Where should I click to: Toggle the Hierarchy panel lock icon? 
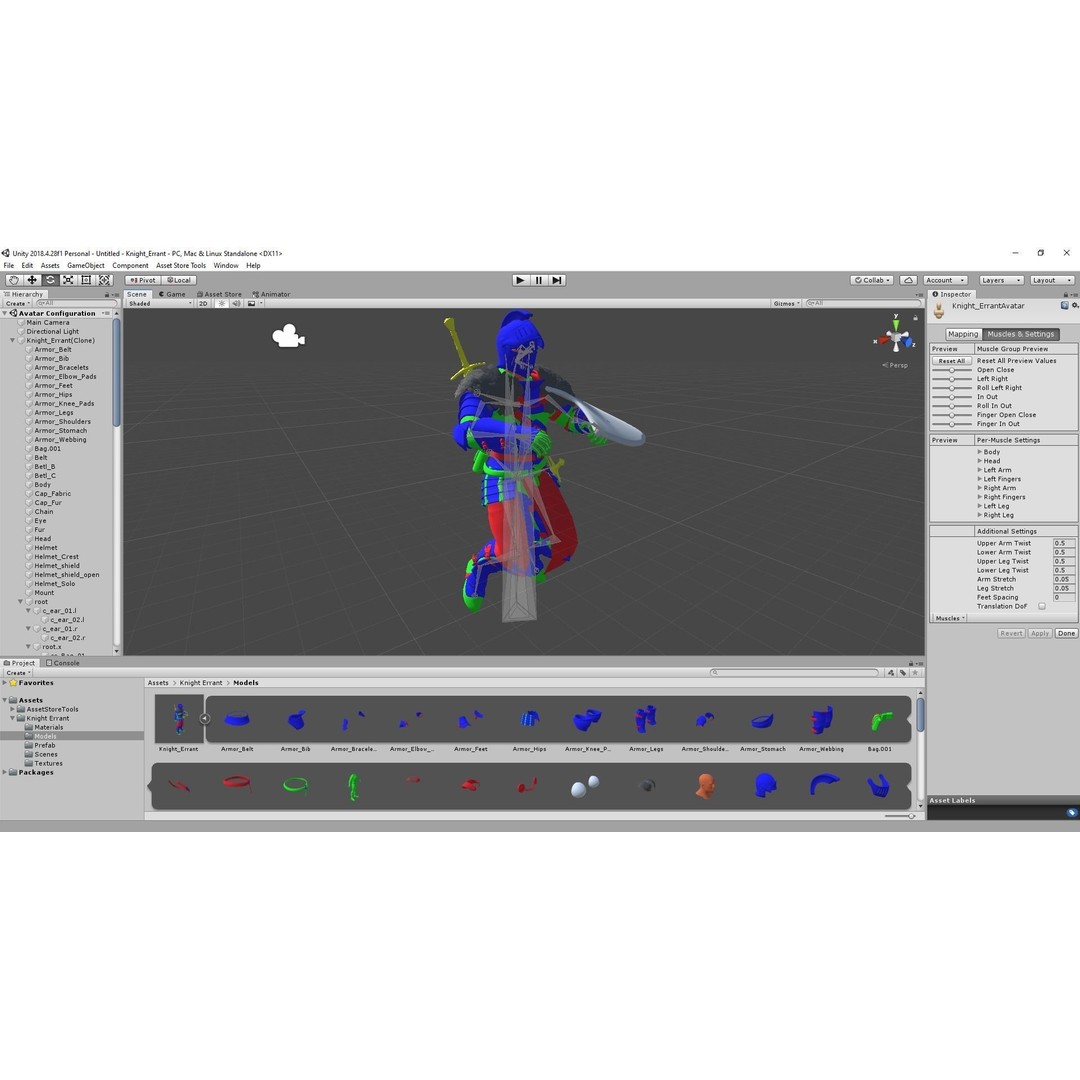pos(106,294)
